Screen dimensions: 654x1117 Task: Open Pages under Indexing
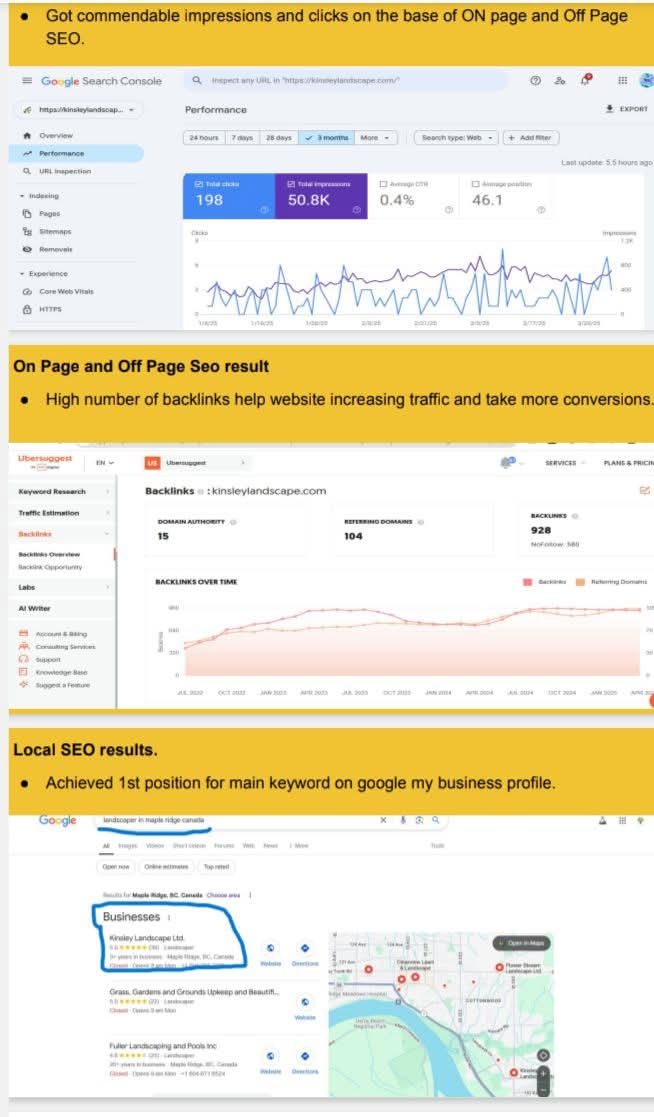(41, 214)
